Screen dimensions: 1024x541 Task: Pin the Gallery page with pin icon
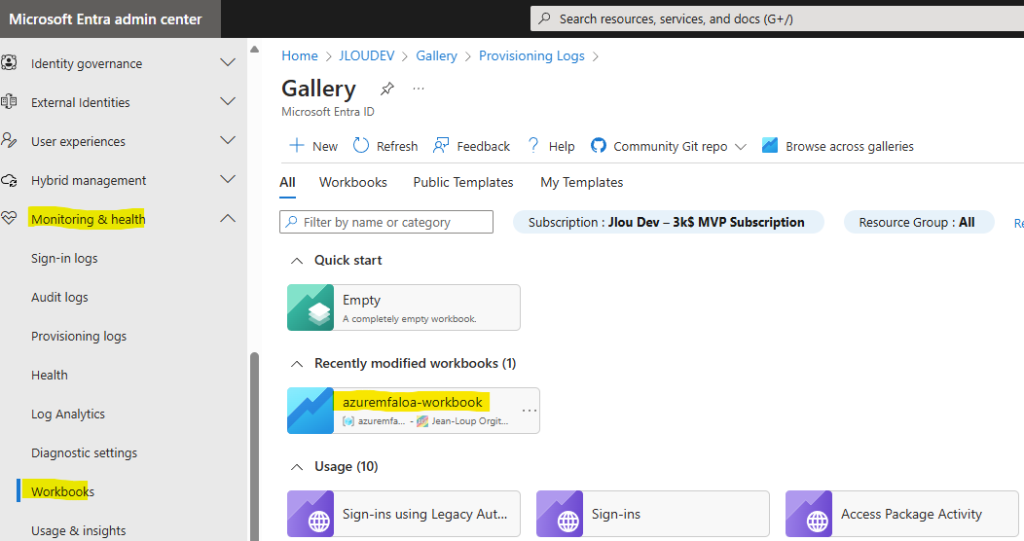(387, 88)
